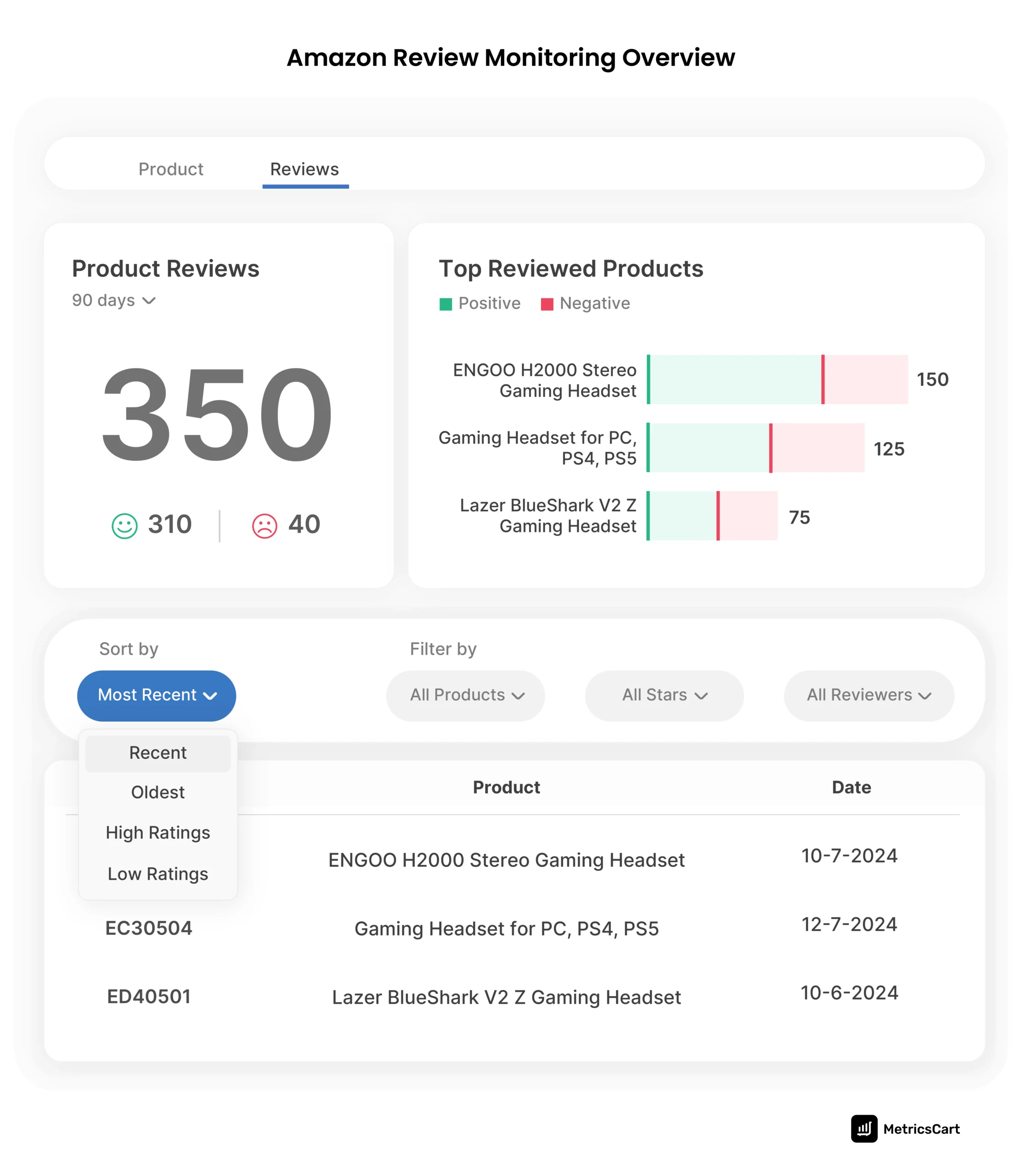Choose Oldest in the sort menu
This screenshot has width=1022, height=1176.
pyautogui.click(x=158, y=793)
